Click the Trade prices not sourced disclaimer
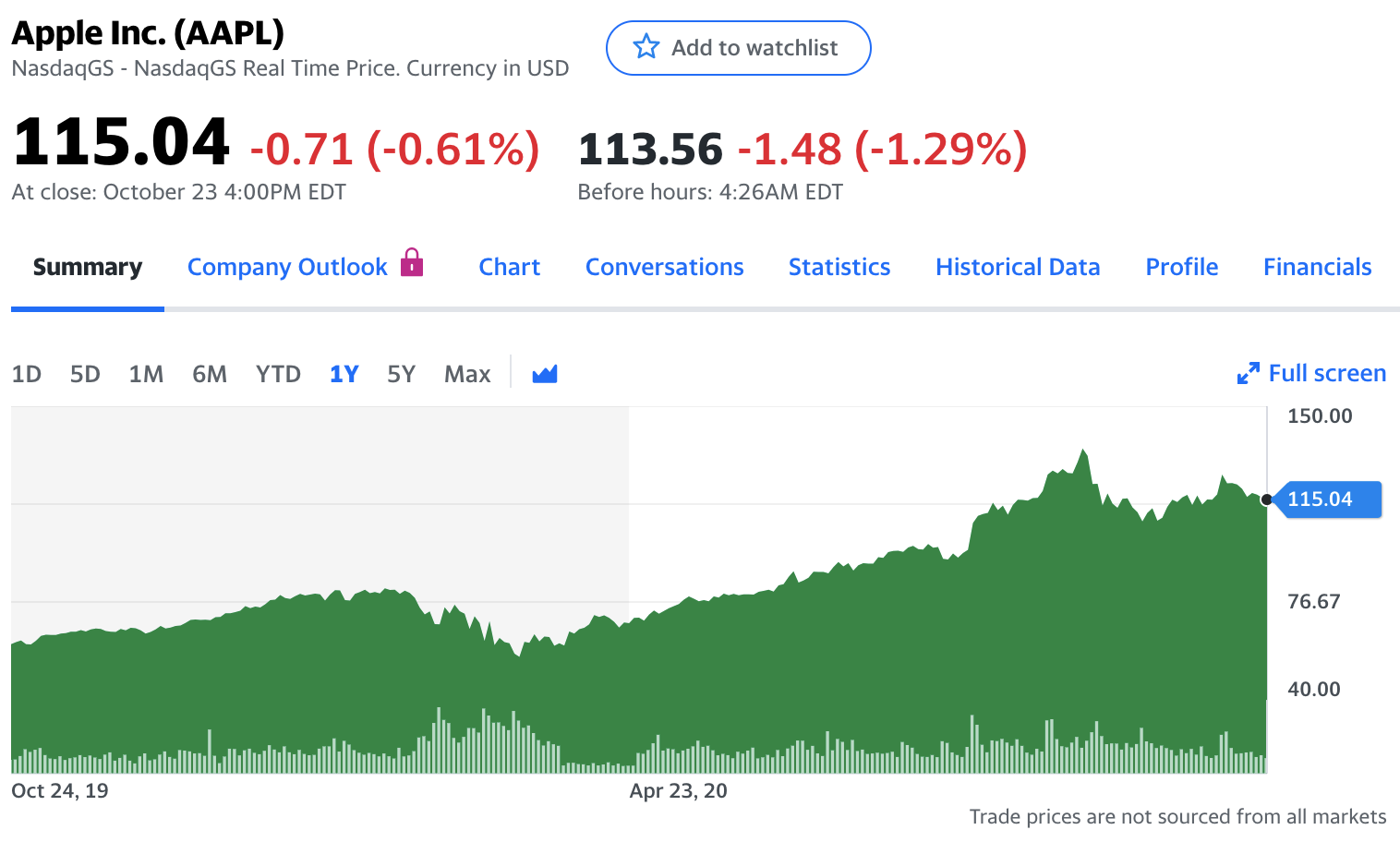Viewport: 1400px width, 842px height. (1177, 816)
